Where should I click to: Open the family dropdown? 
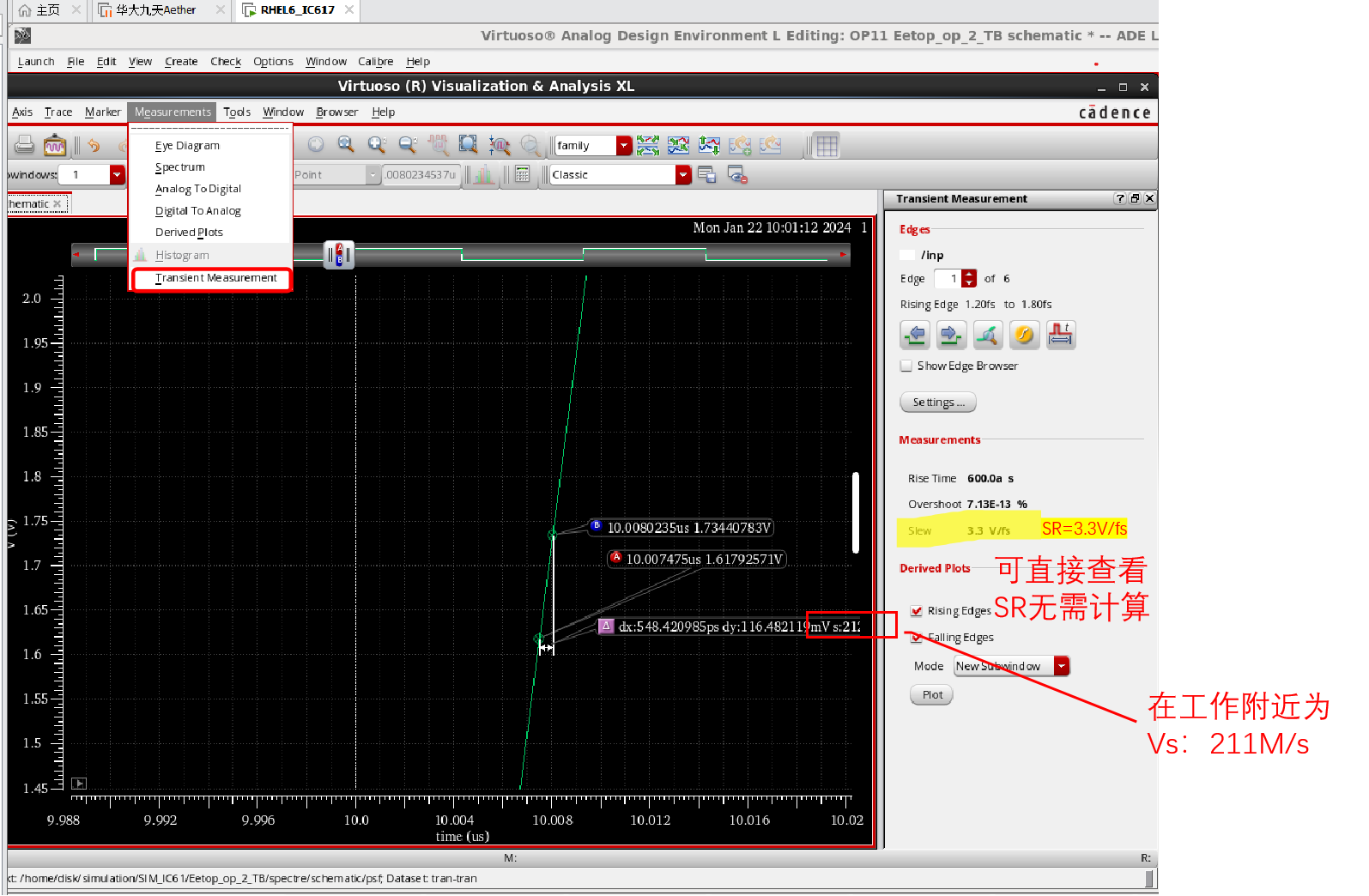625,146
